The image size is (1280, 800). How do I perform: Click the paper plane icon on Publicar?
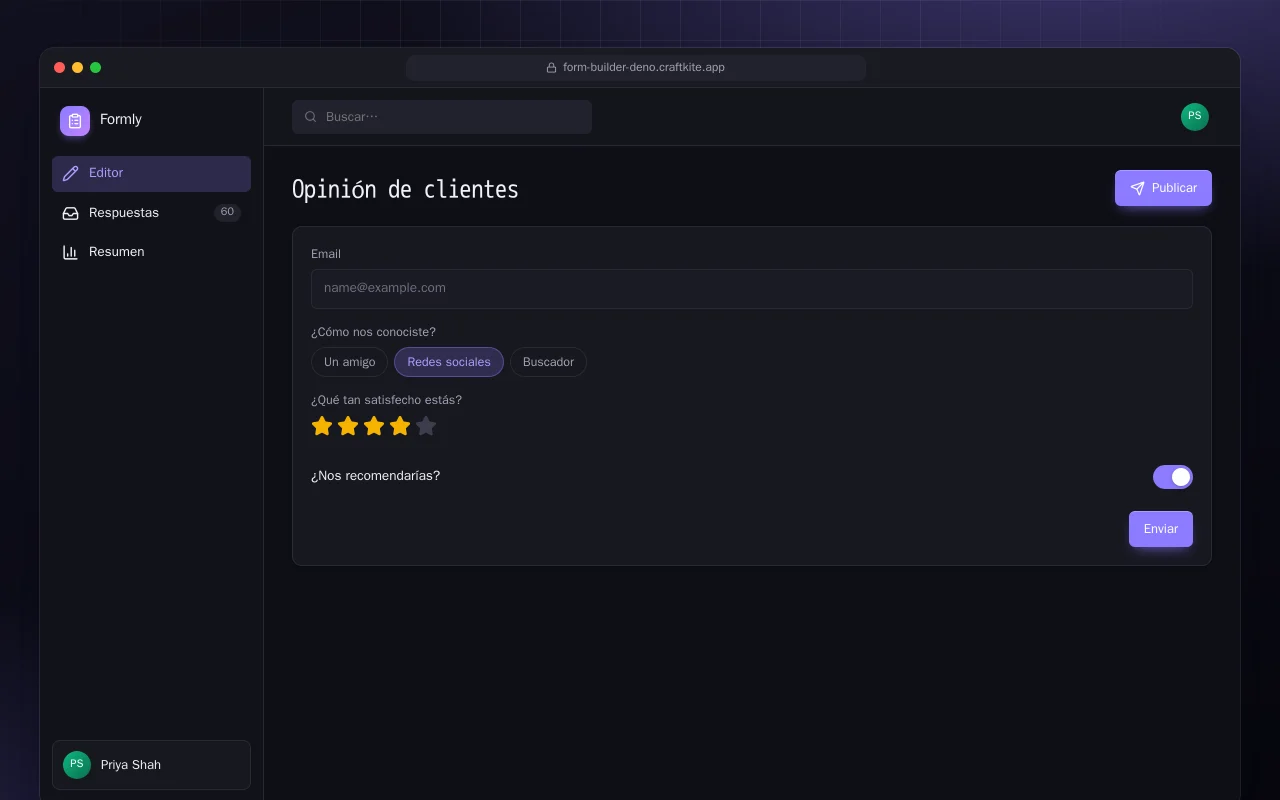click(x=1137, y=188)
